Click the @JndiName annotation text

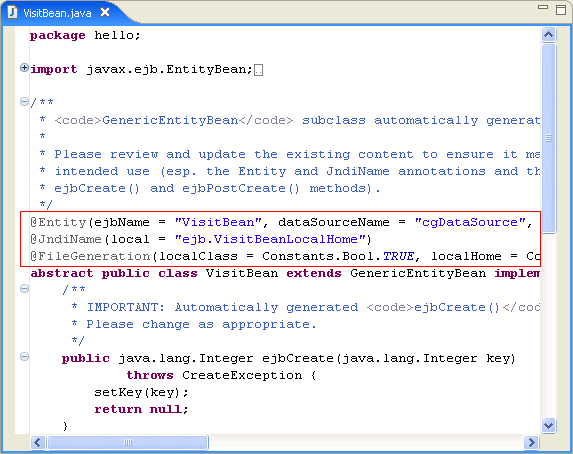[66, 239]
